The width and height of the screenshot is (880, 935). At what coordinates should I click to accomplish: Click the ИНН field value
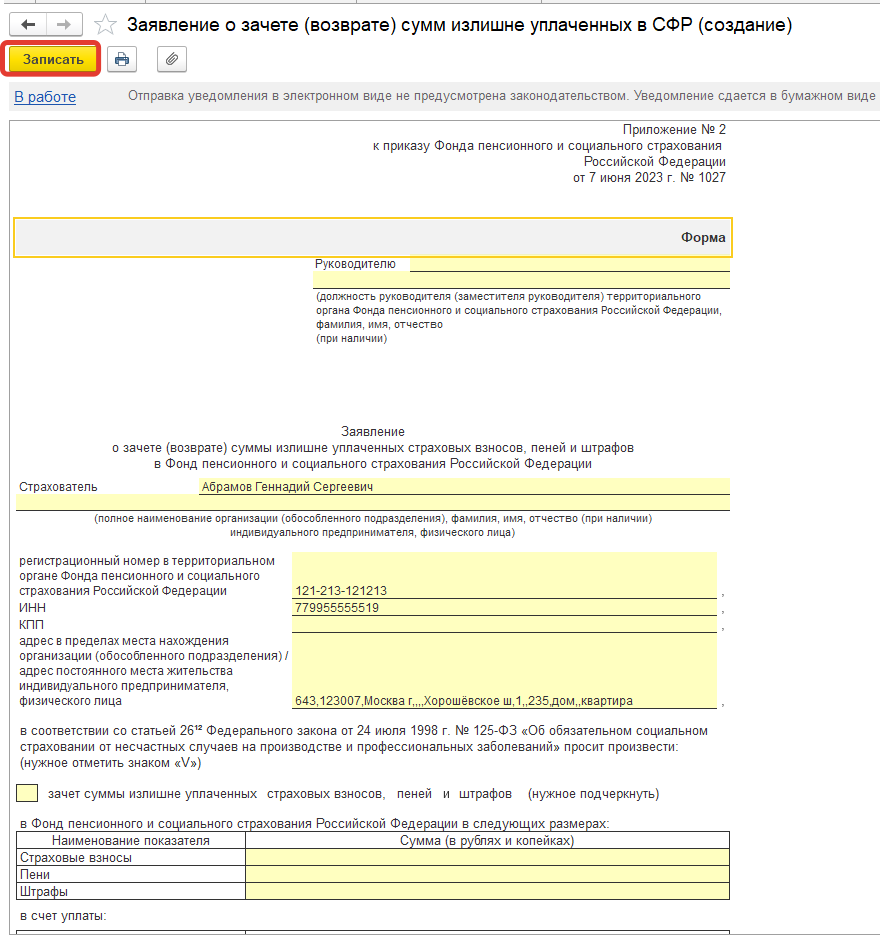coord(503,608)
